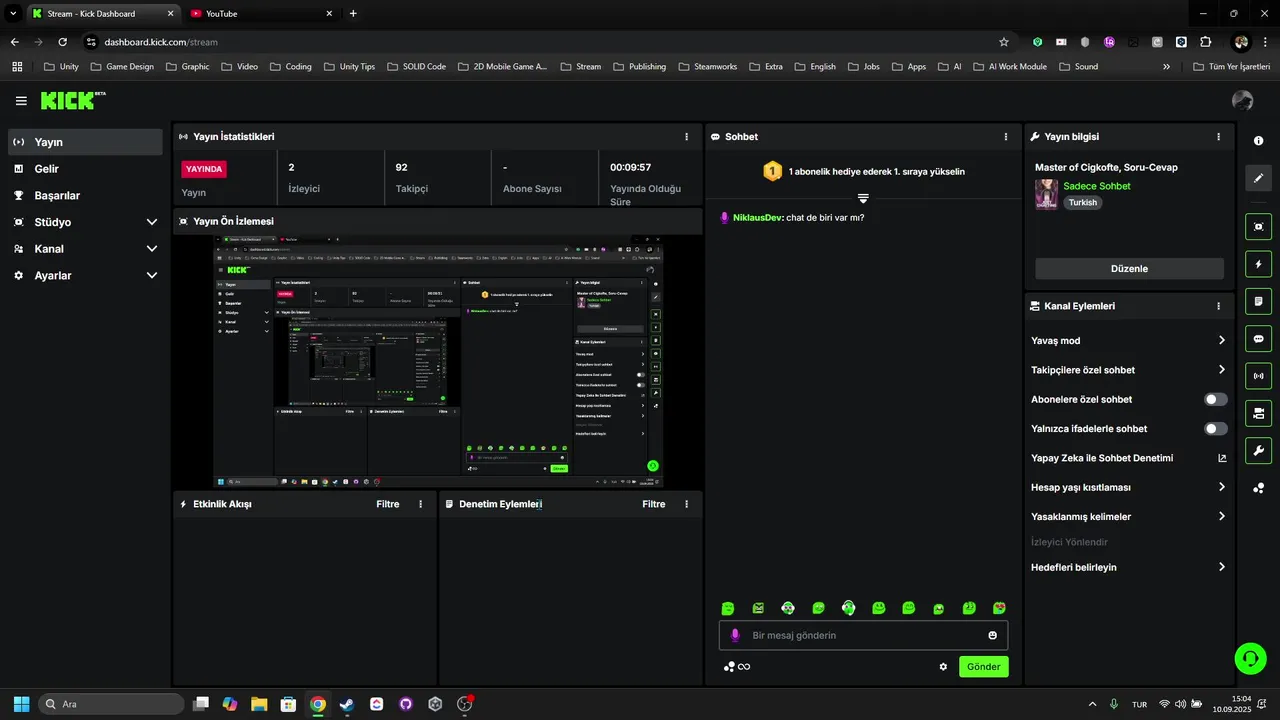Toggle the wrench stream info widget icon
Screen dimensions: 1280x720
coord(1259,450)
